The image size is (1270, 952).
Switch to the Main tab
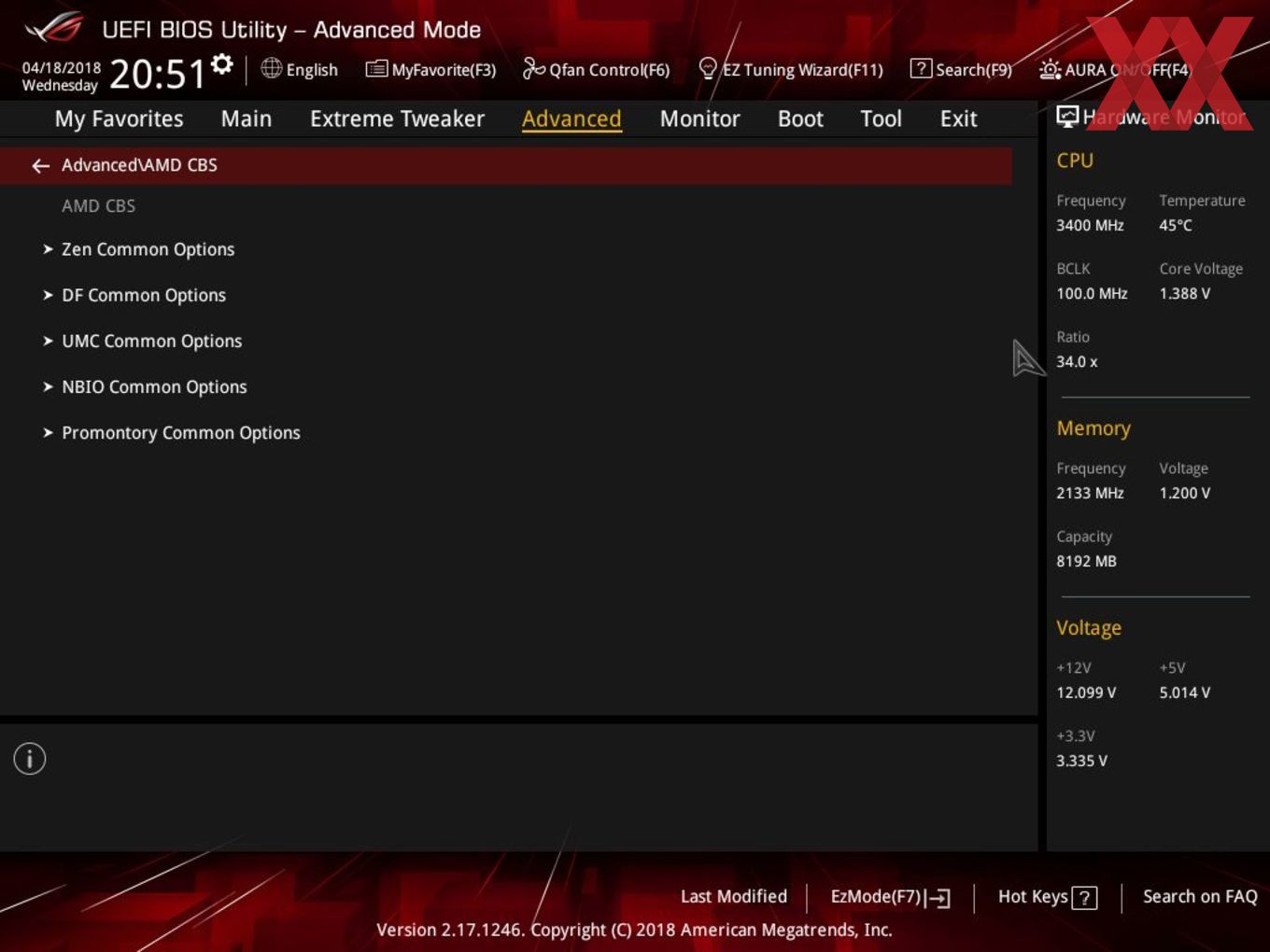point(247,119)
